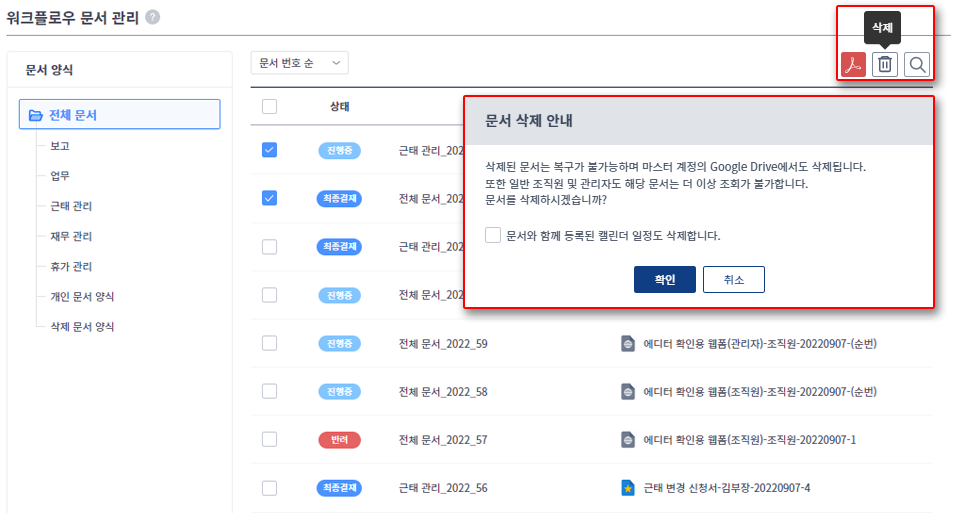Select 재무 관리 form category

71,236
